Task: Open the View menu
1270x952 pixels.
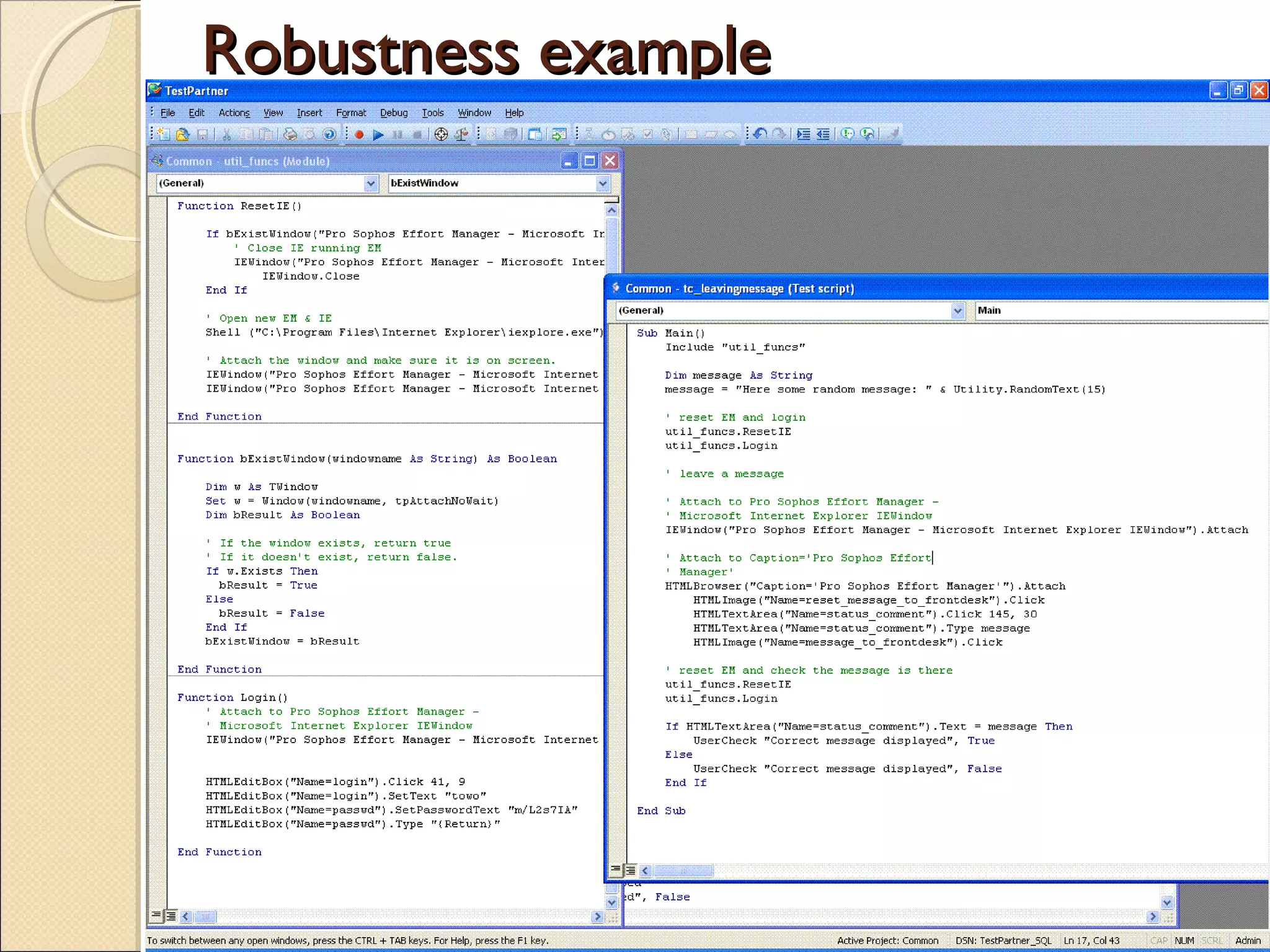Action: tap(273, 113)
